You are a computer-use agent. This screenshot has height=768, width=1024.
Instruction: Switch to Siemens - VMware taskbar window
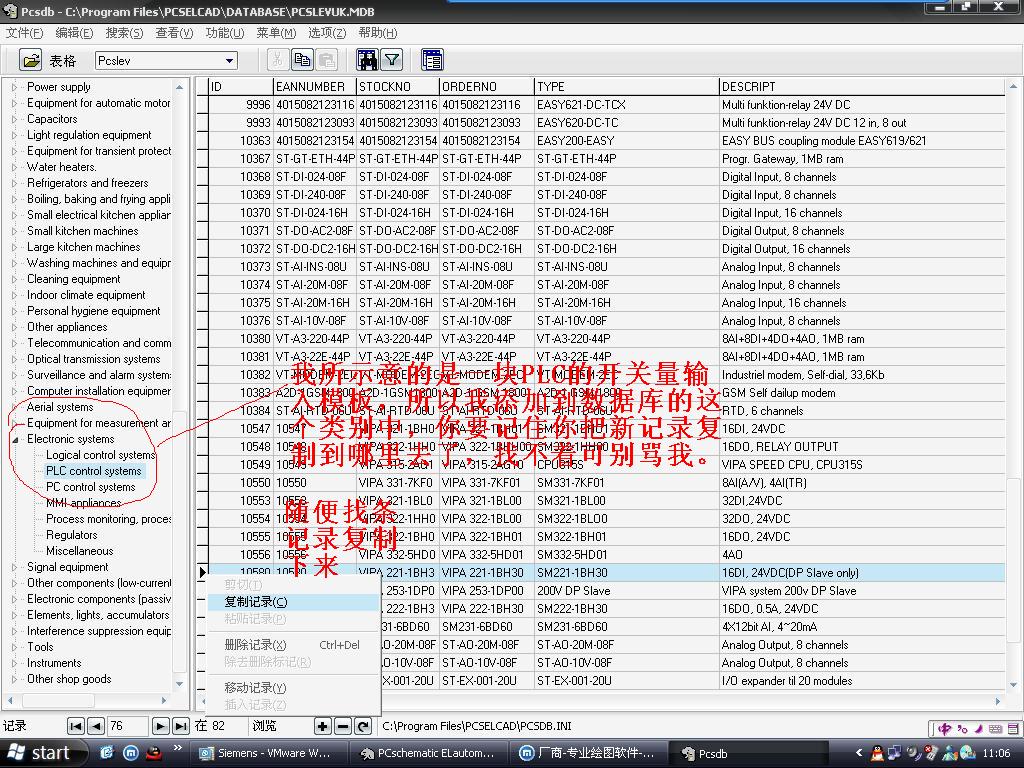pos(268,753)
